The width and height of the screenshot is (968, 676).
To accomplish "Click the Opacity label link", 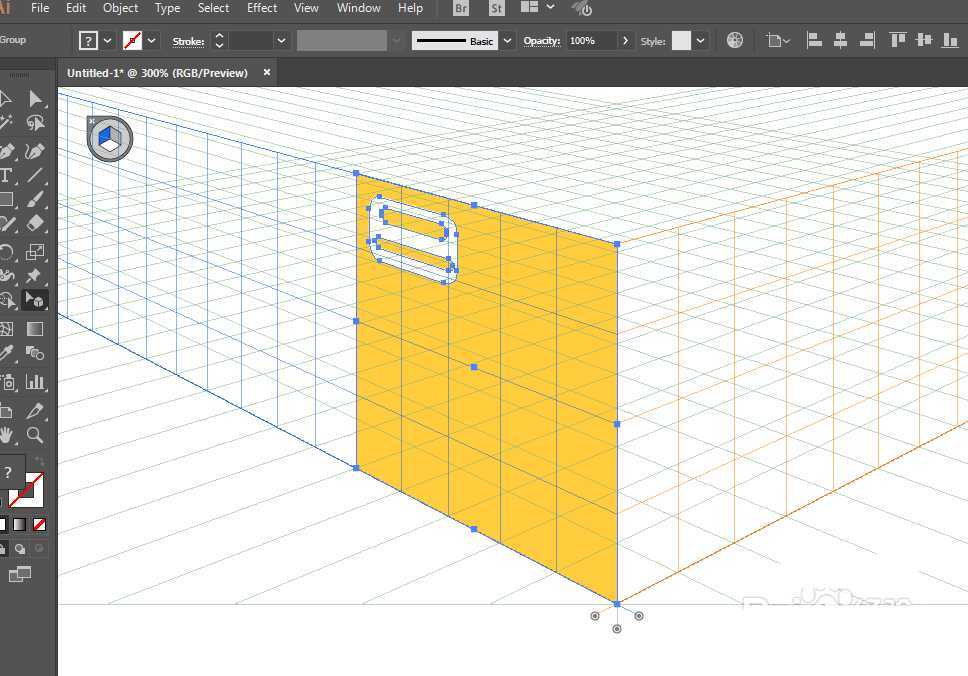I will (x=541, y=41).
